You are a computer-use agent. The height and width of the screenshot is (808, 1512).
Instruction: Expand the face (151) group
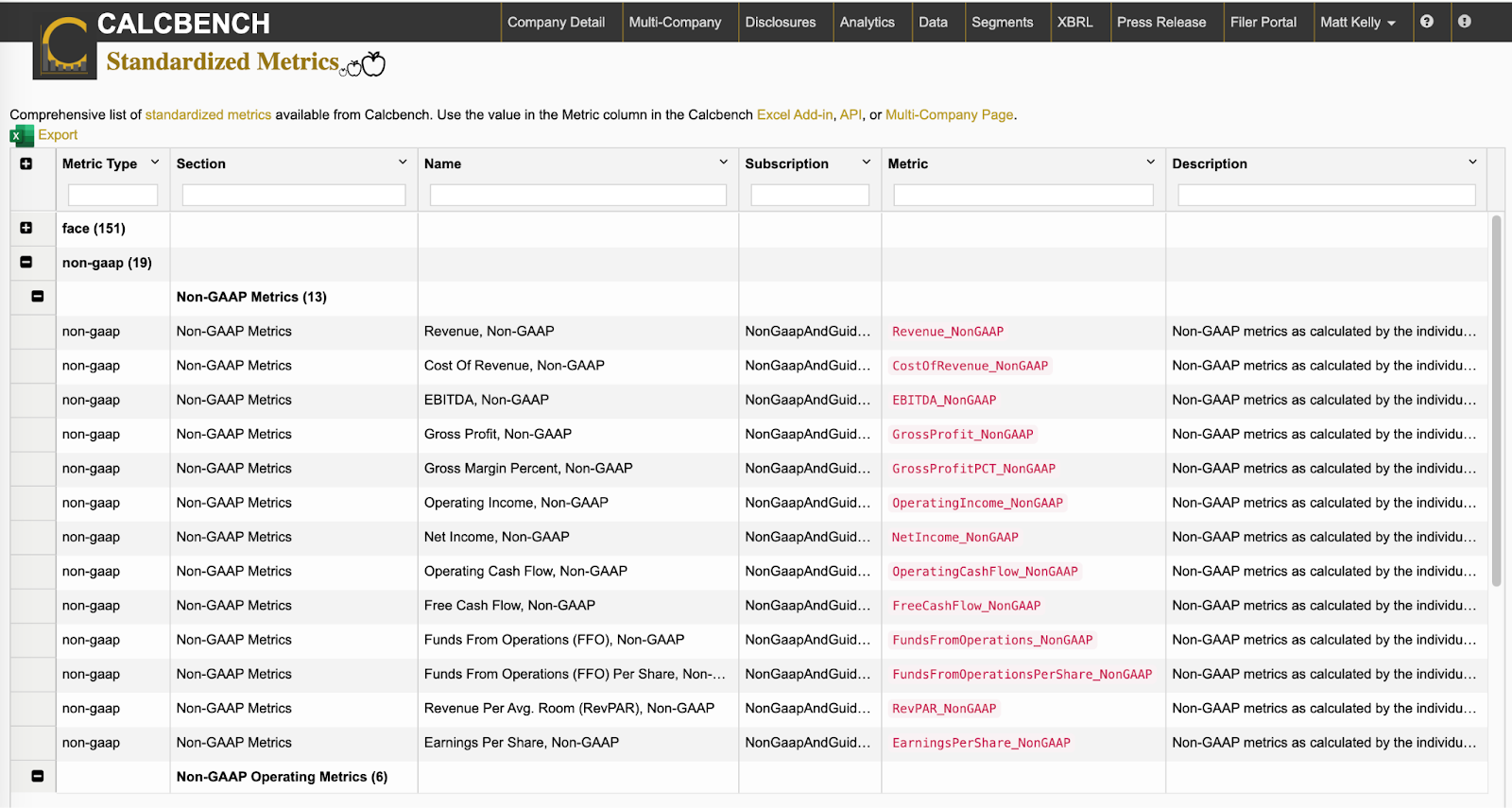coord(26,228)
